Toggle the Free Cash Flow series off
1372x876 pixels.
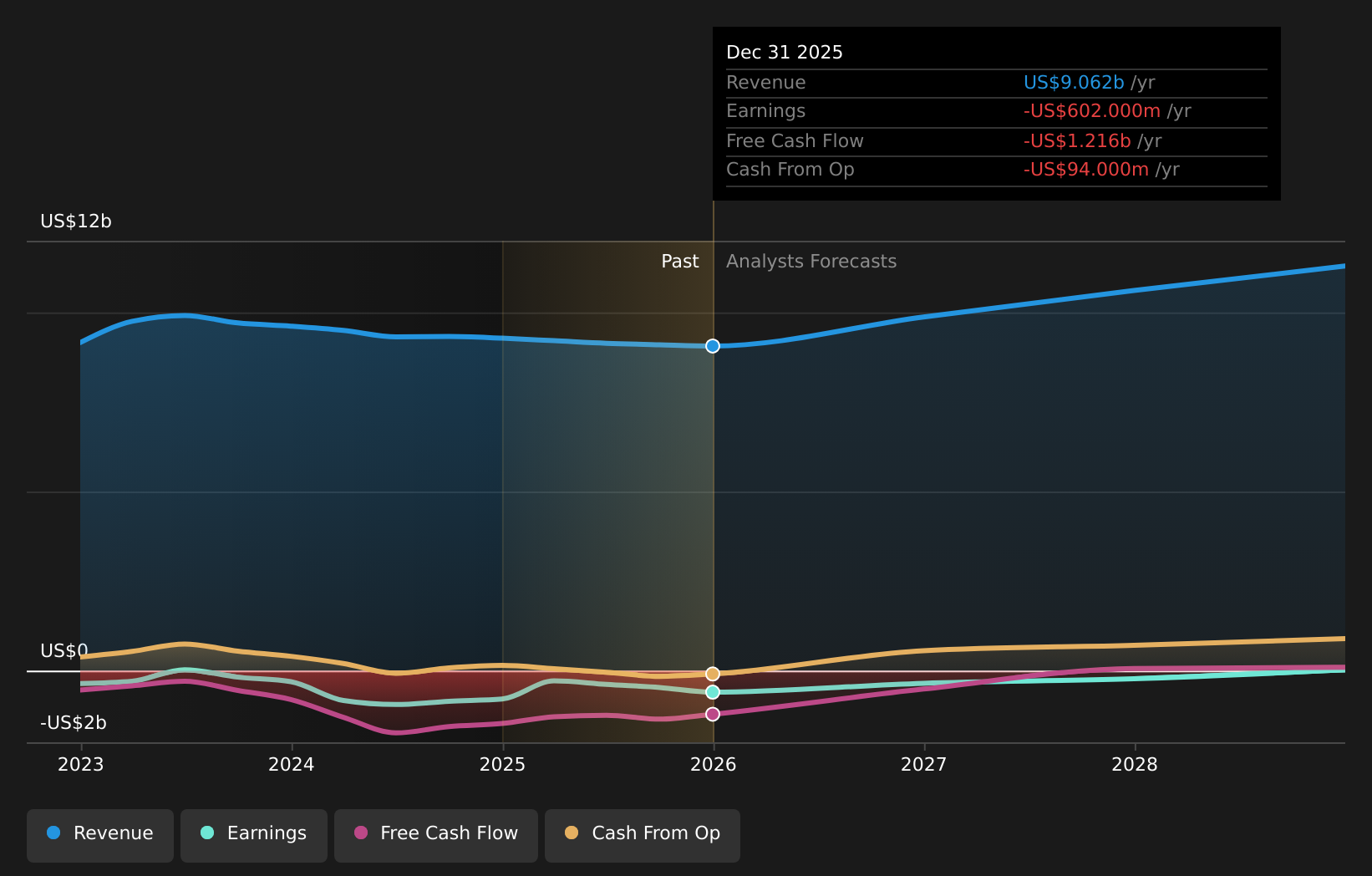point(435,835)
